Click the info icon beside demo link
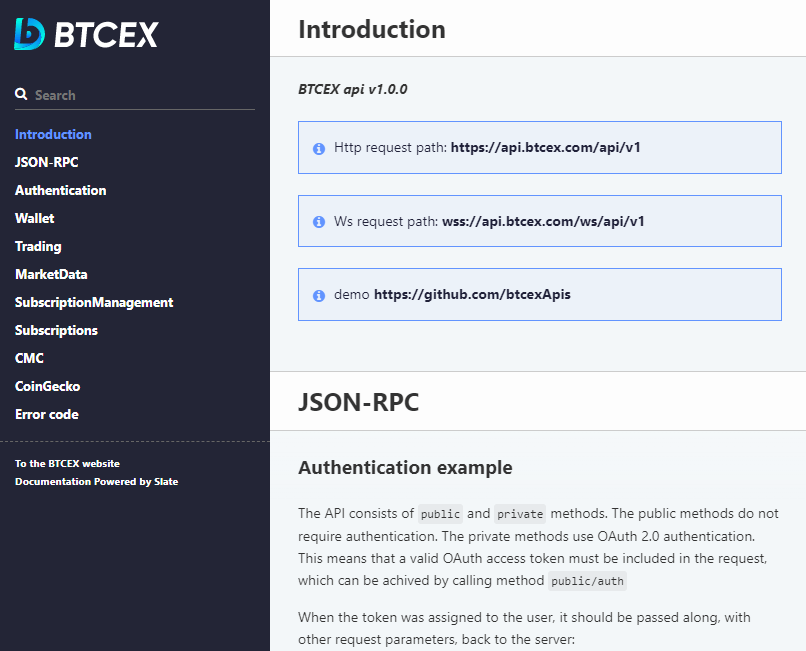 (x=319, y=296)
